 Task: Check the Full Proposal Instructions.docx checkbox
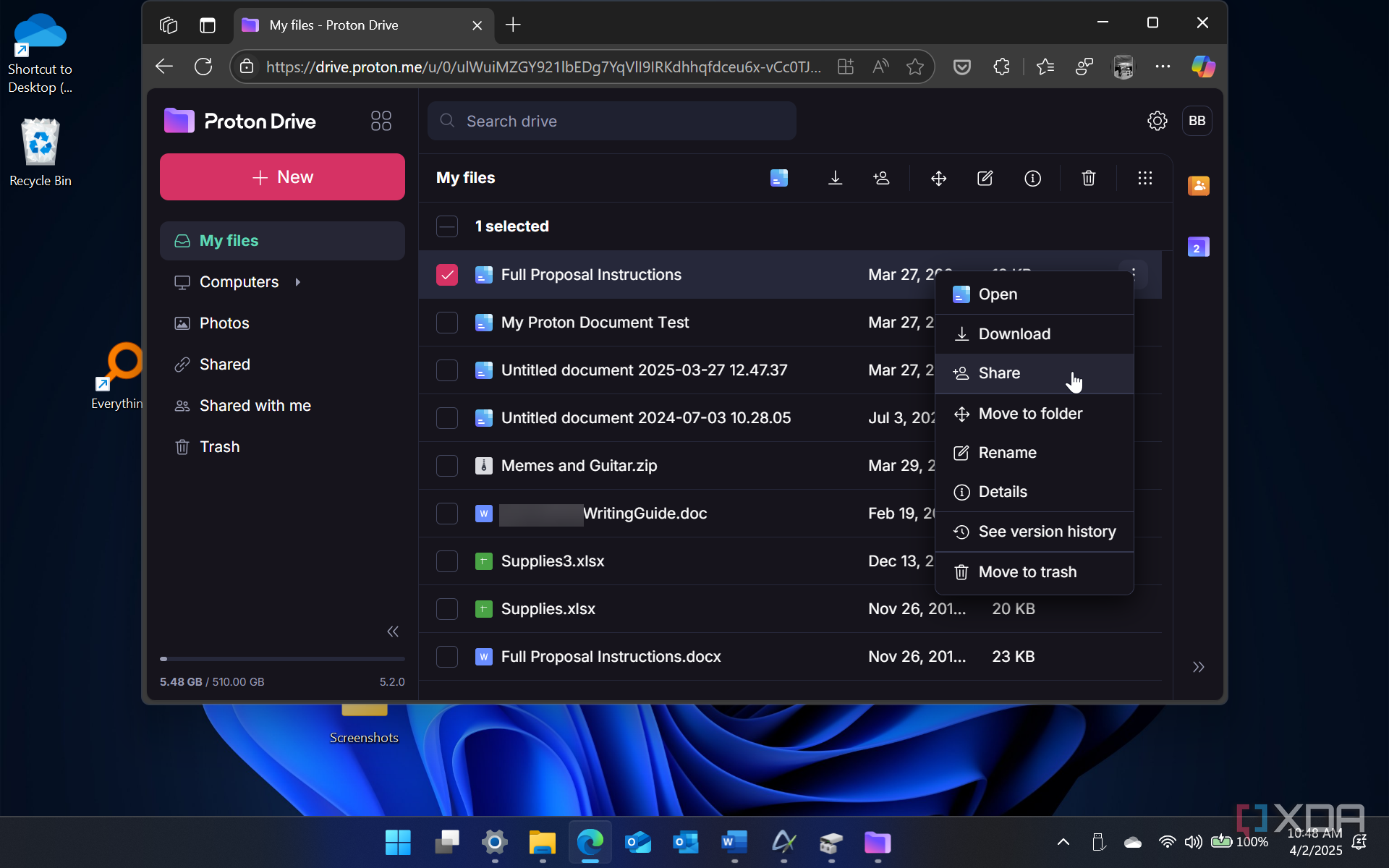(447, 657)
